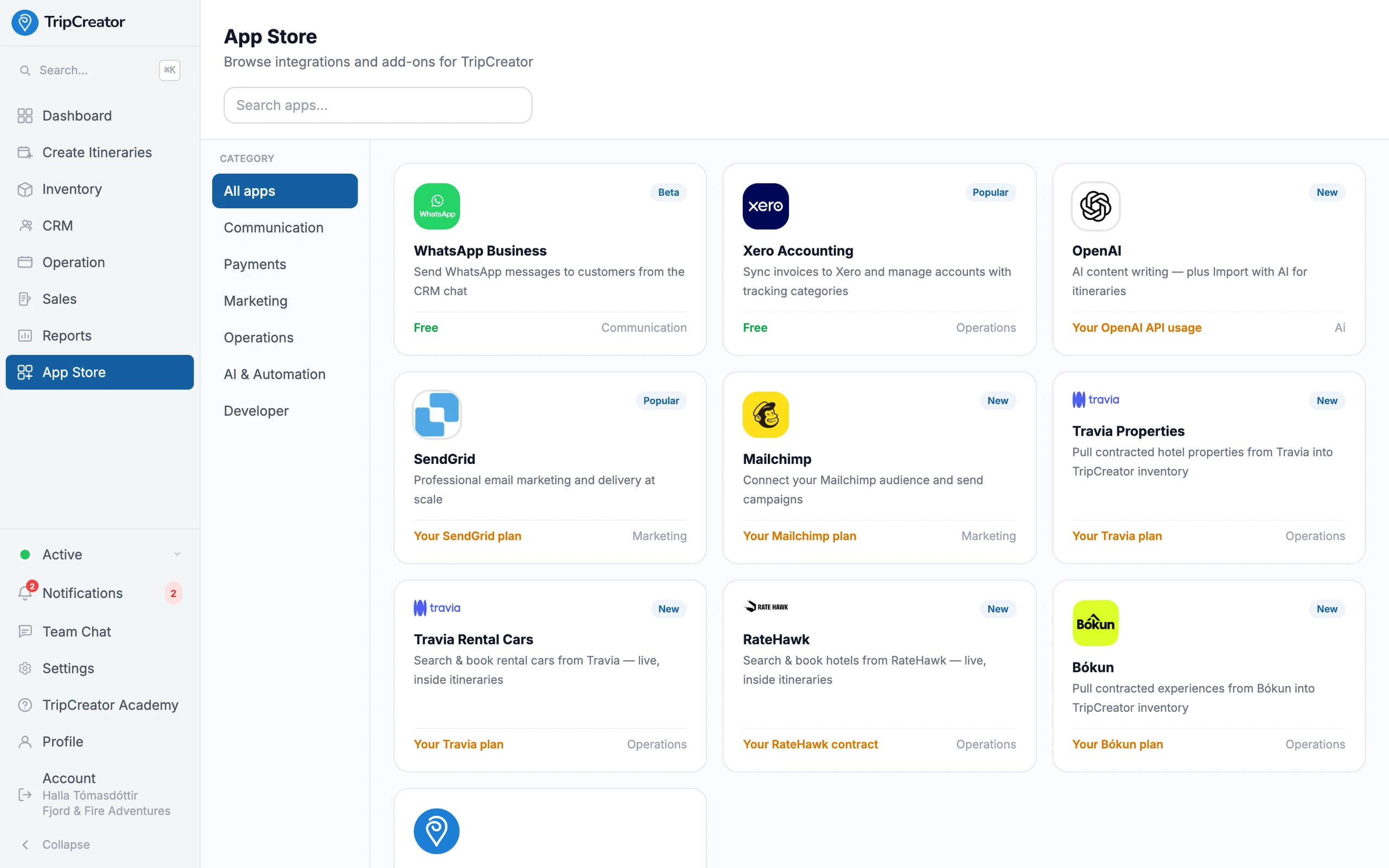Open the Reports menu item
The height and width of the screenshot is (868, 1389).
coord(100,336)
